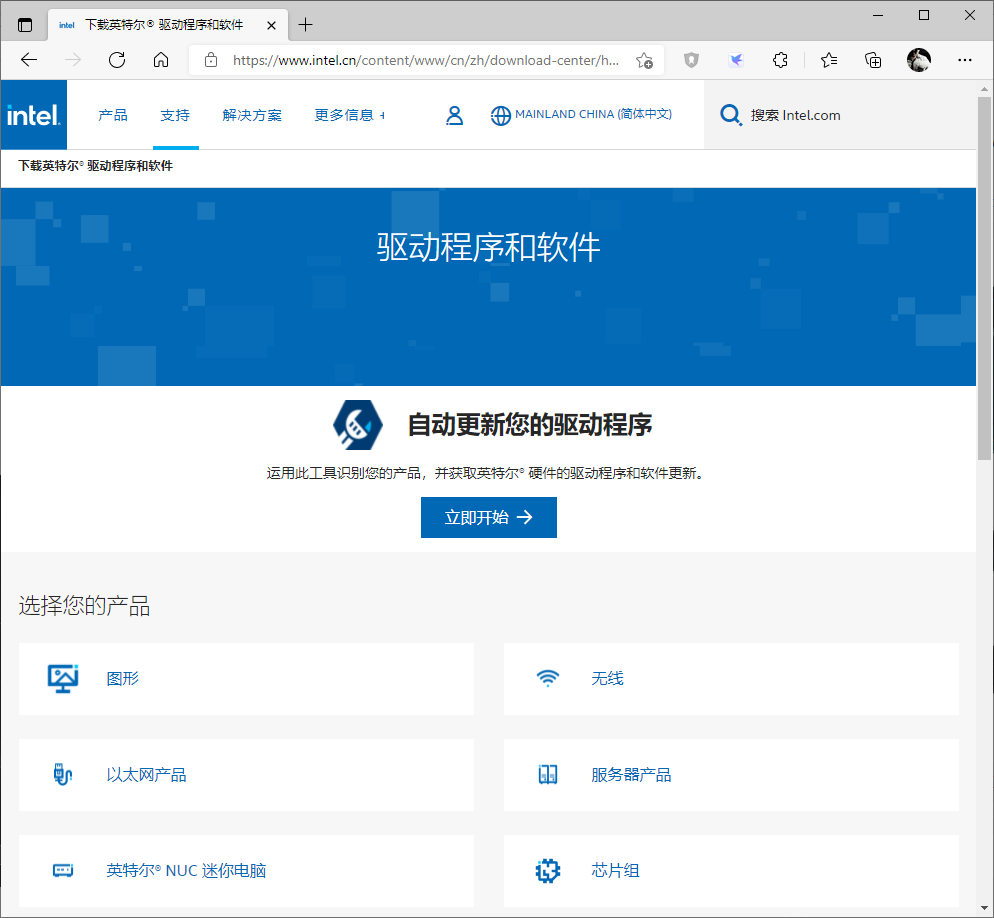Open the 图形 product link
This screenshot has width=994, height=918.
pos(122,678)
